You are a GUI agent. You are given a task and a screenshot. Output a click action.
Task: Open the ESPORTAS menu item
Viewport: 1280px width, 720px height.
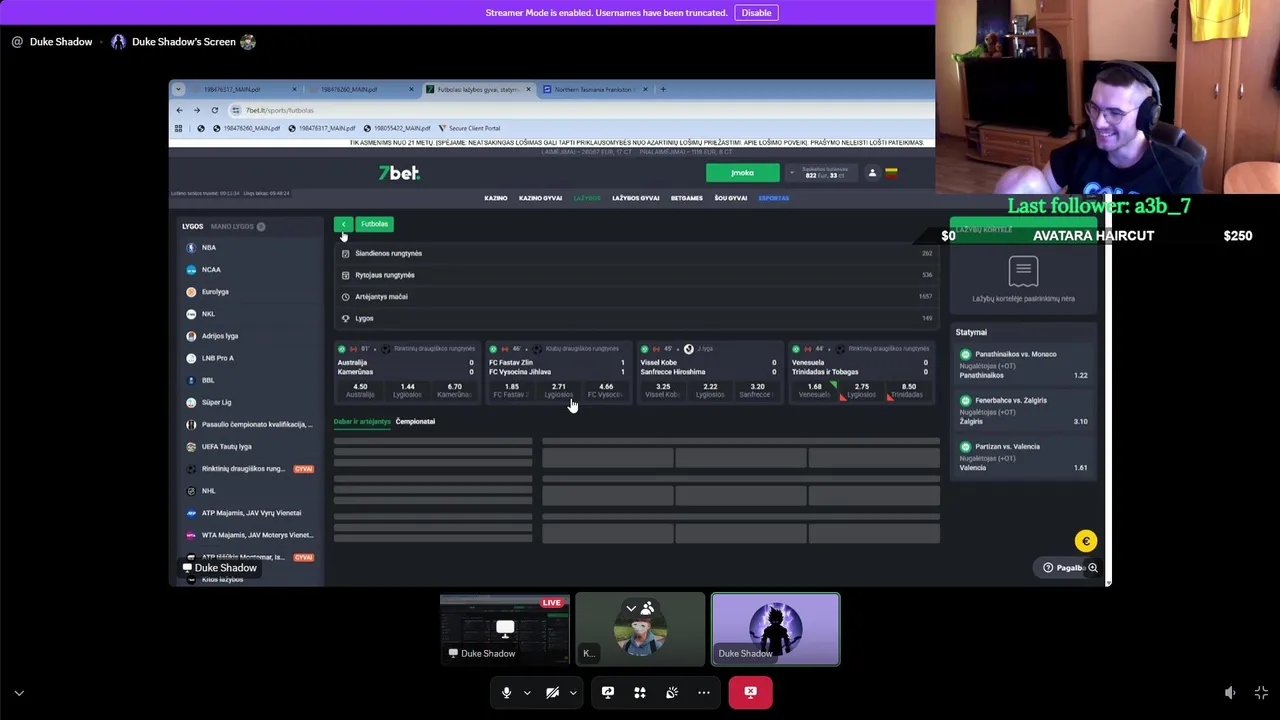(773, 198)
